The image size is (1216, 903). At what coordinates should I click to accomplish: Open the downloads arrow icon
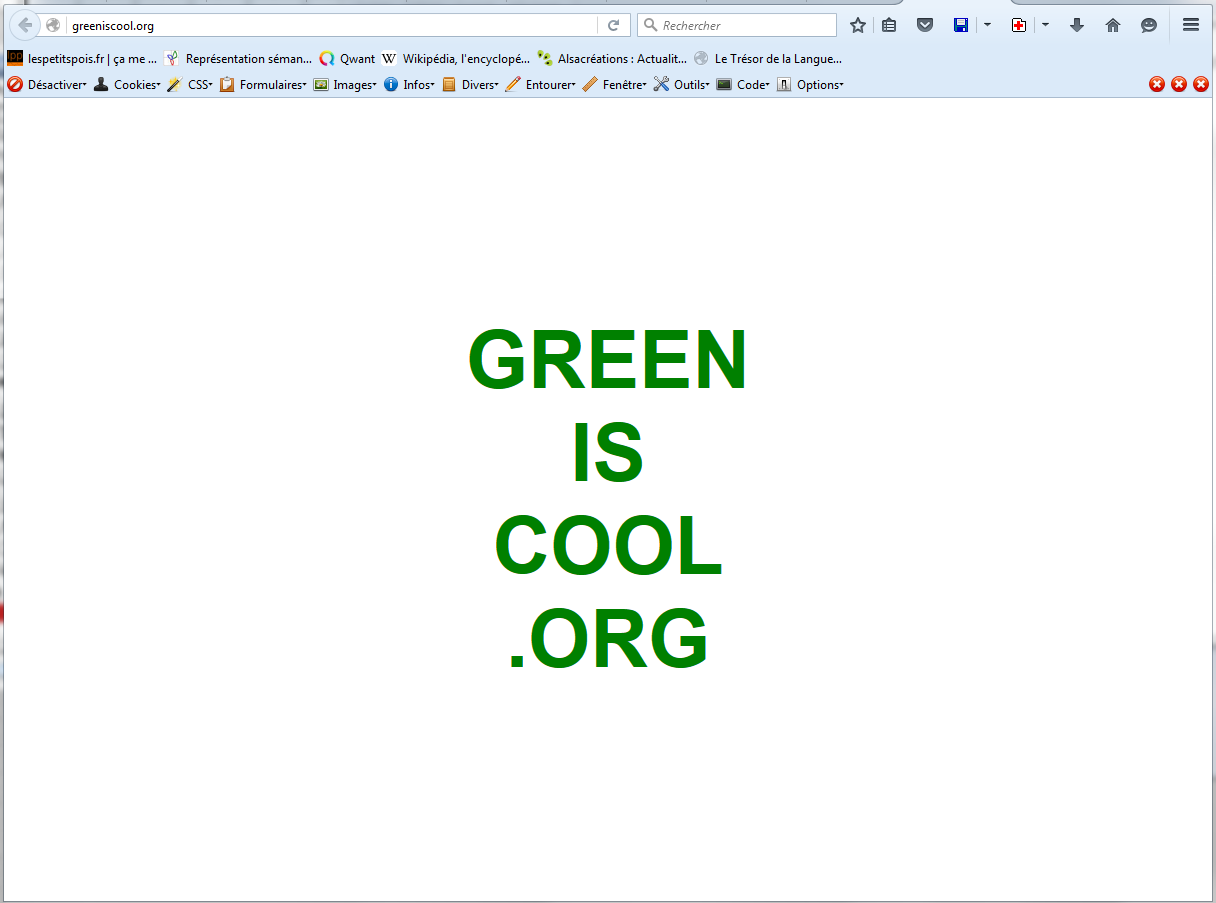[1077, 25]
